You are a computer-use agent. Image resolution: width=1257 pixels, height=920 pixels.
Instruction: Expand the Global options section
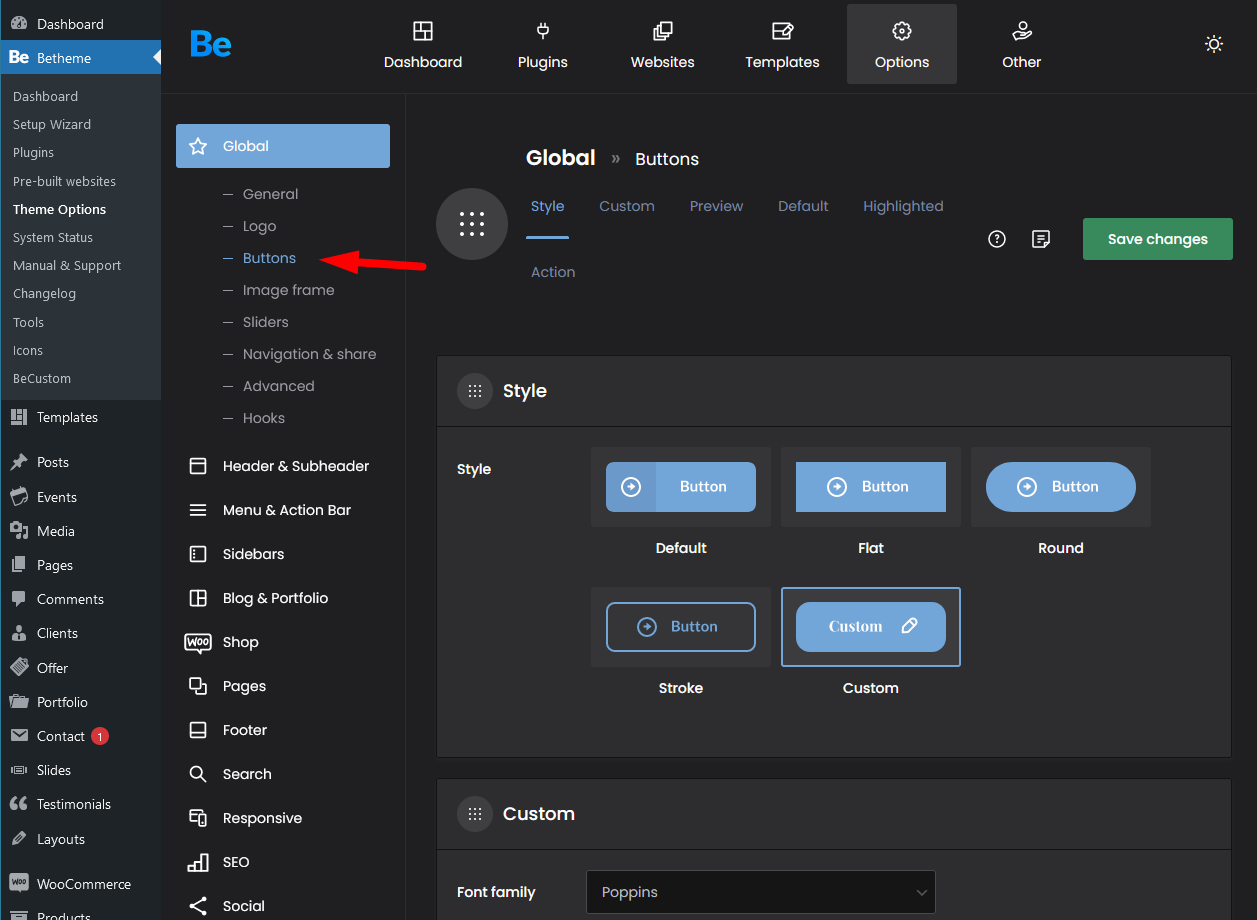coord(283,146)
